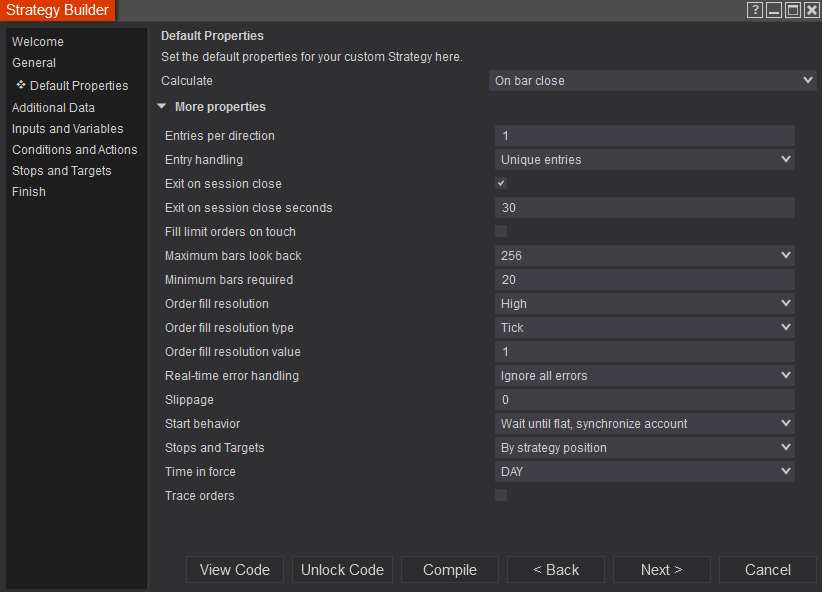Enable Fill limit orders on touch
Screen dimensions: 822x592
click(x=501, y=232)
